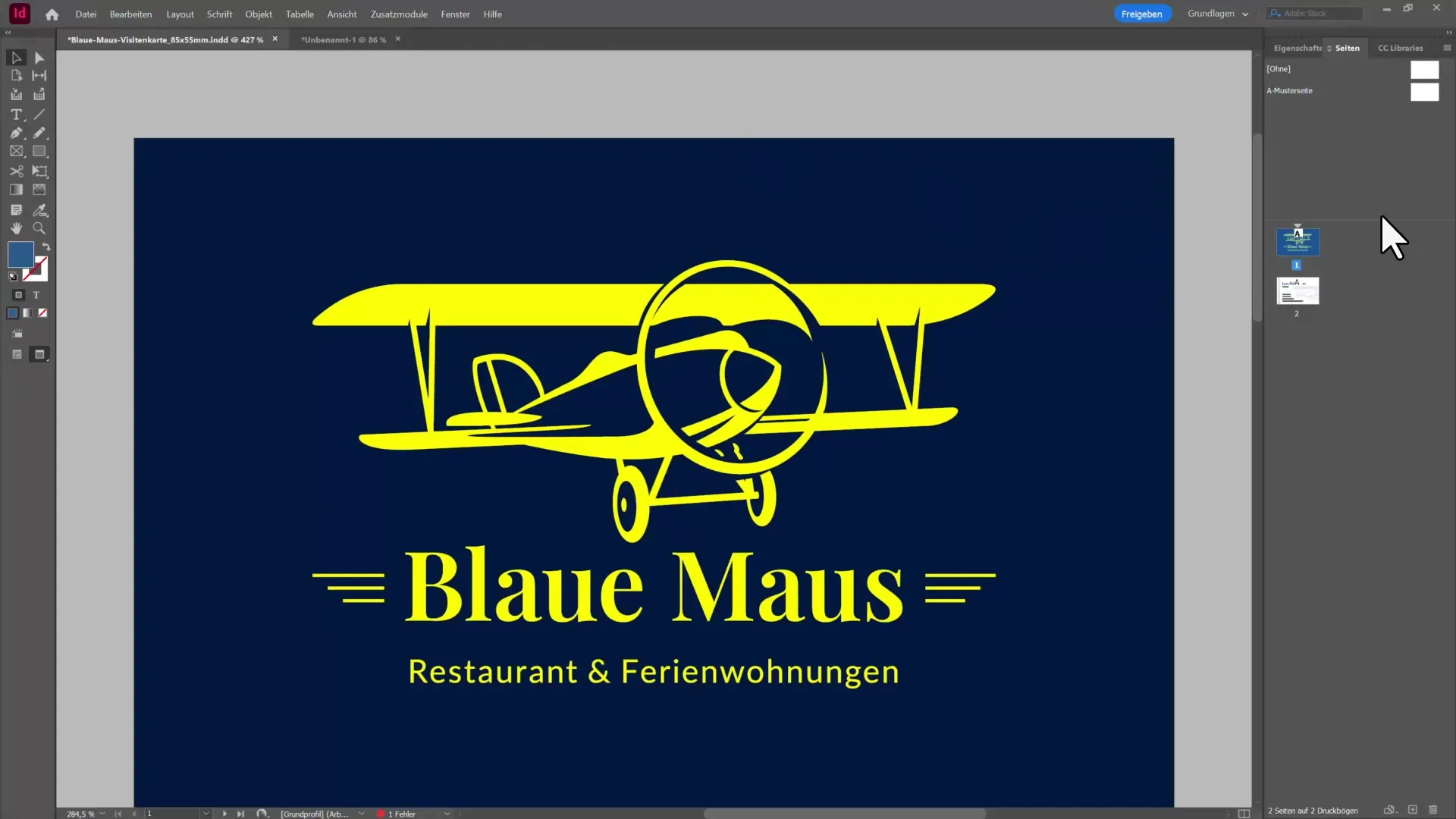Select the Scissors tool

(x=16, y=171)
